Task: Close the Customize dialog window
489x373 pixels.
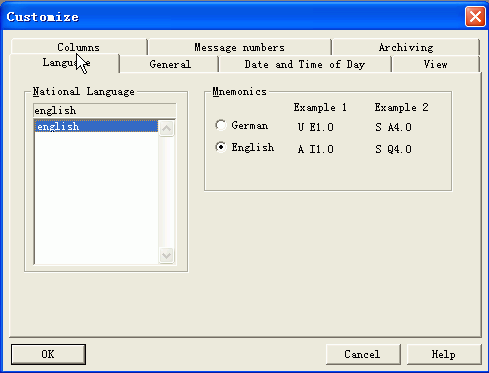Action: (x=475, y=17)
